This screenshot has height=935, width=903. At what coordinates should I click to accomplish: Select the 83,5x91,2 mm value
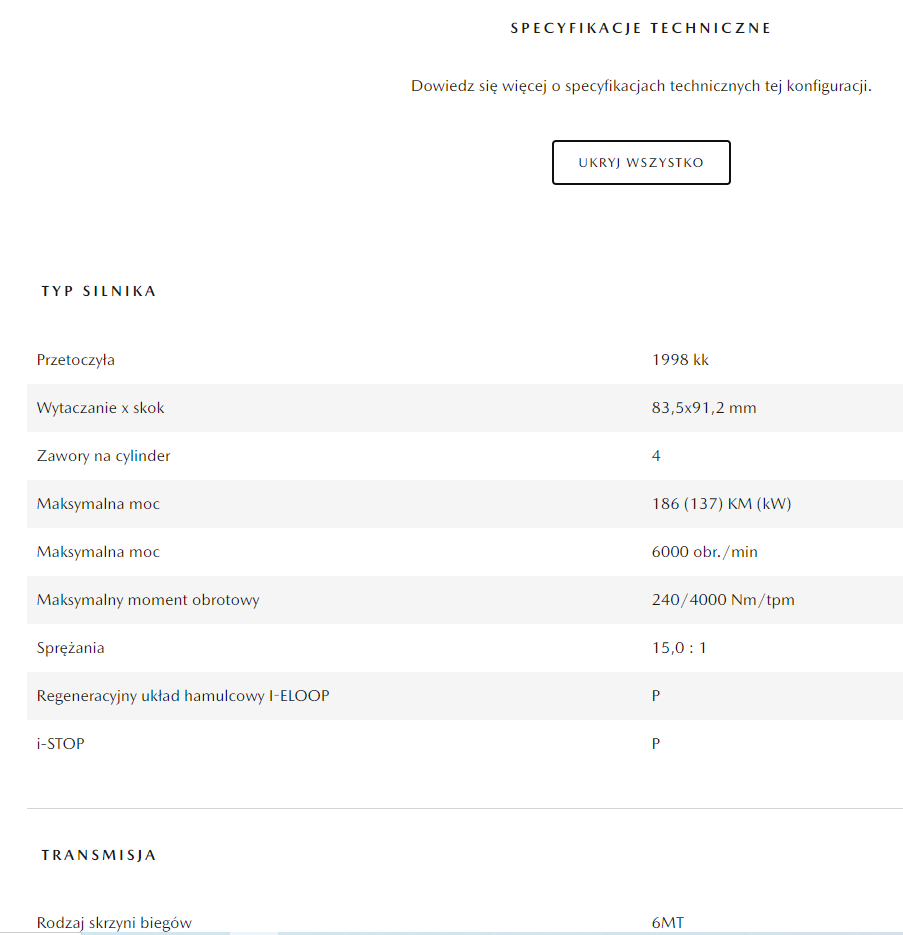704,408
